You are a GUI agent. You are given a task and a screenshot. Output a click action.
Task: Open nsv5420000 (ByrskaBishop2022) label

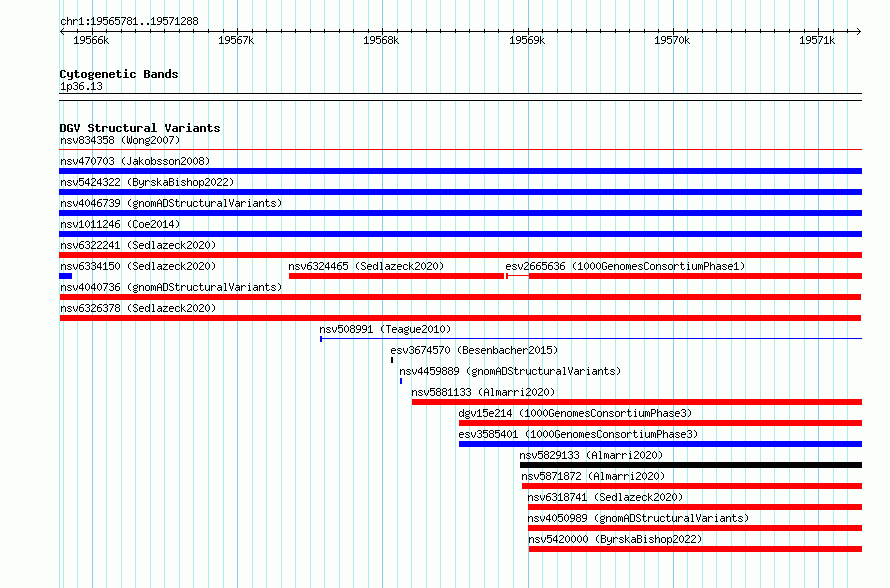pos(615,539)
